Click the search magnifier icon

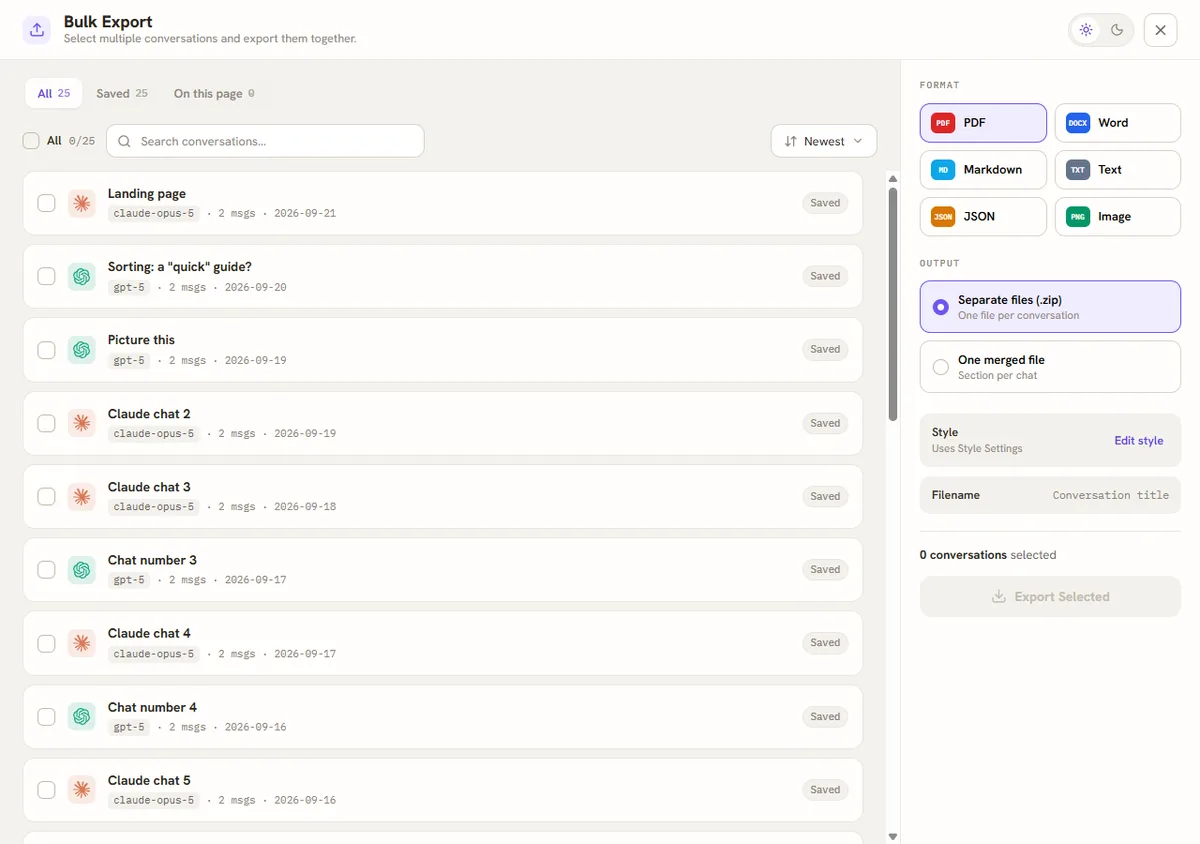(x=125, y=141)
